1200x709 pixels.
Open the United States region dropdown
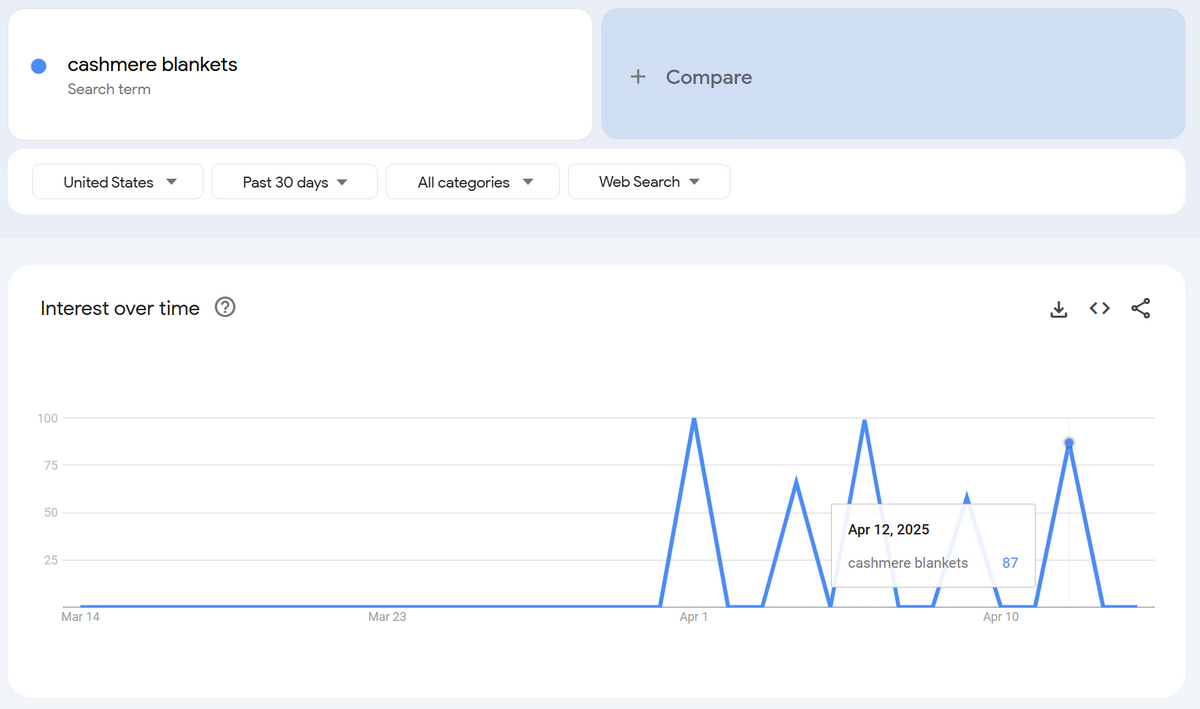[117, 182]
